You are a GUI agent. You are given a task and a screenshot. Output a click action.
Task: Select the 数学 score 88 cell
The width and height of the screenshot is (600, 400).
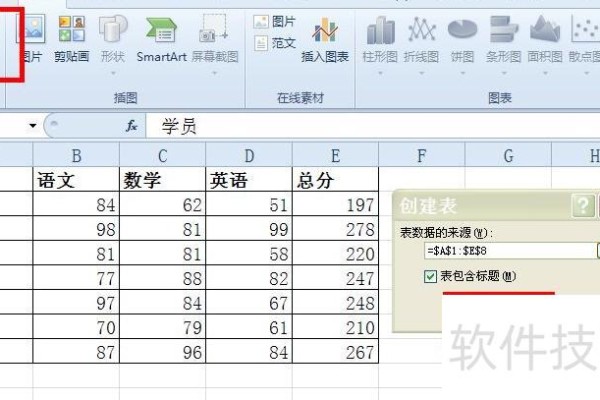coord(163,278)
